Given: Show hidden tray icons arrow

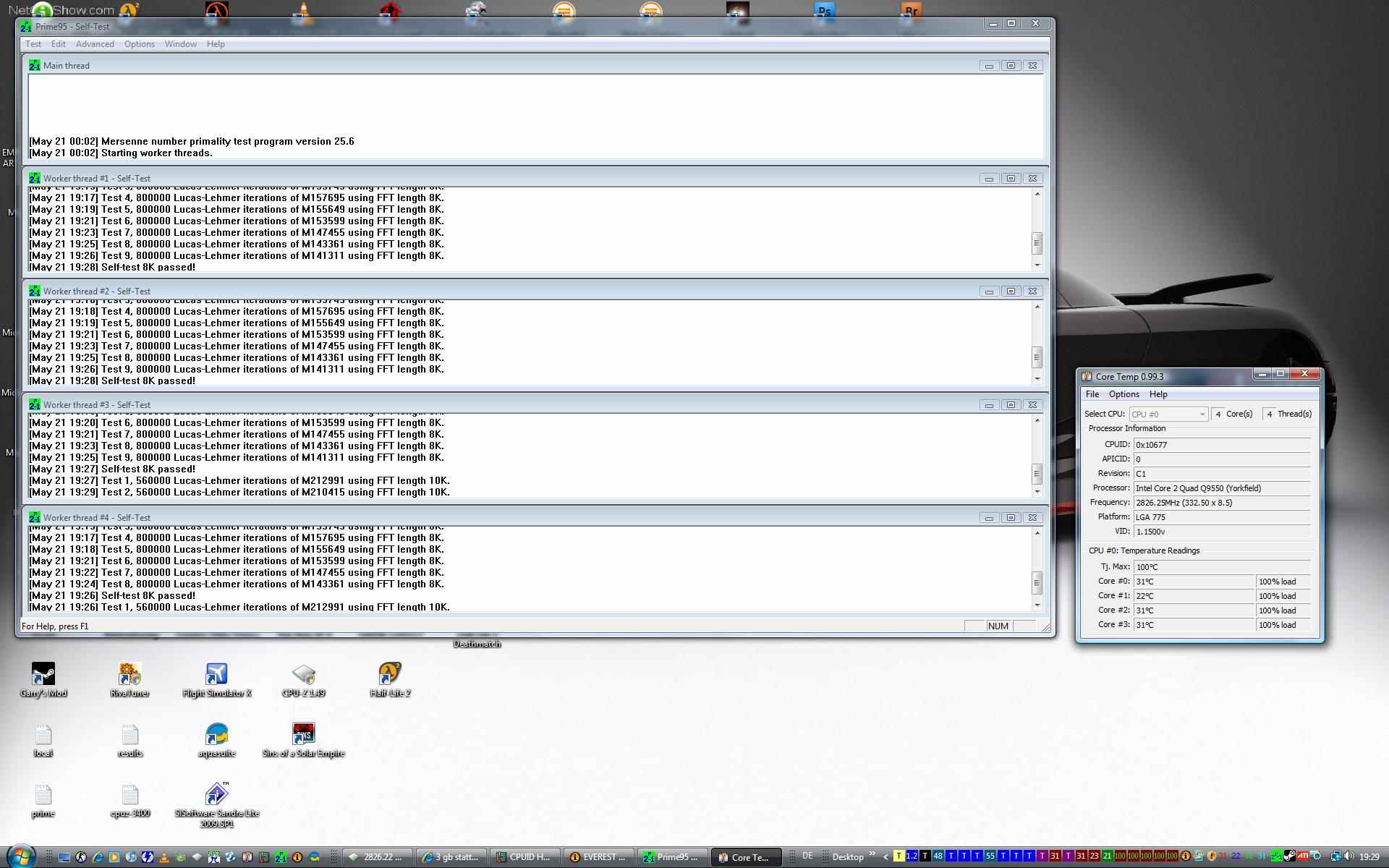Looking at the screenshot, I should pyautogui.click(x=885, y=857).
